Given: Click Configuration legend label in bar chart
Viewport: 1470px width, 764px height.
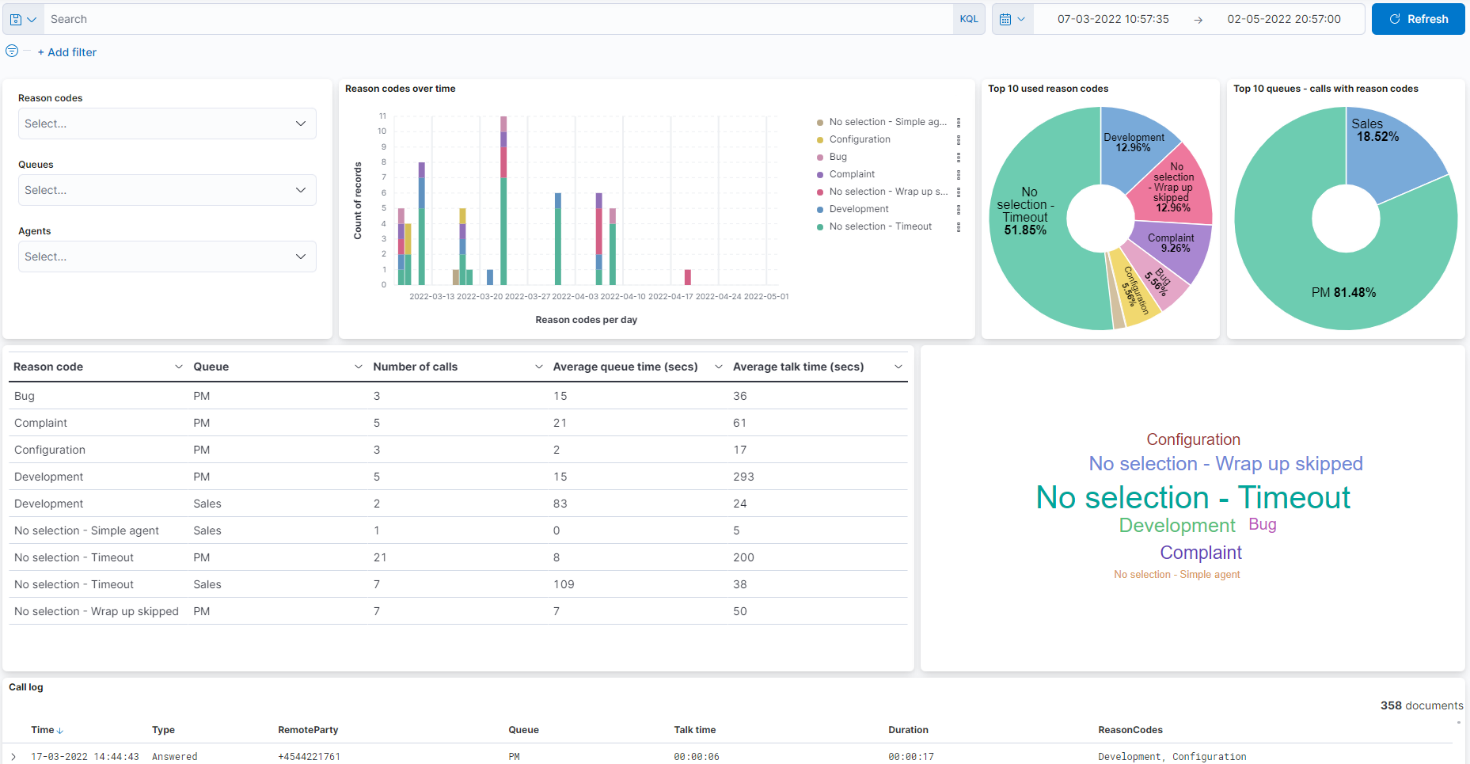Looking at the screenshot, I should pos(860,140).
